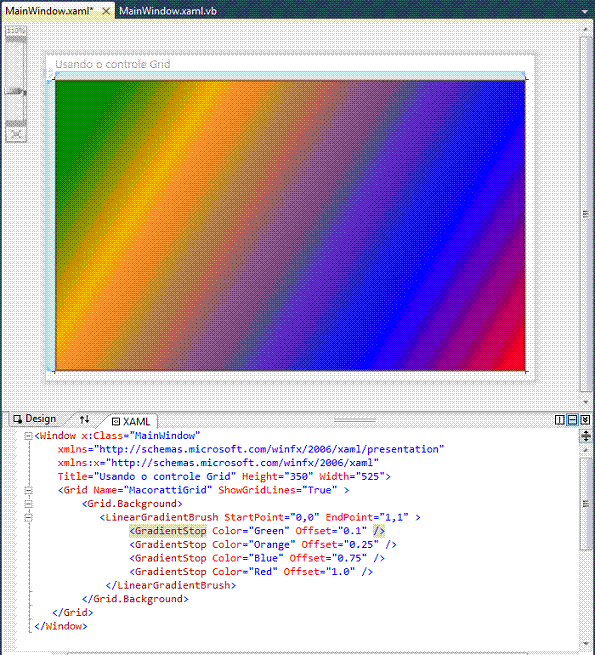595x655 pixels.
Task: Click the closing </Grid> tag
Action: pos(73,612)
